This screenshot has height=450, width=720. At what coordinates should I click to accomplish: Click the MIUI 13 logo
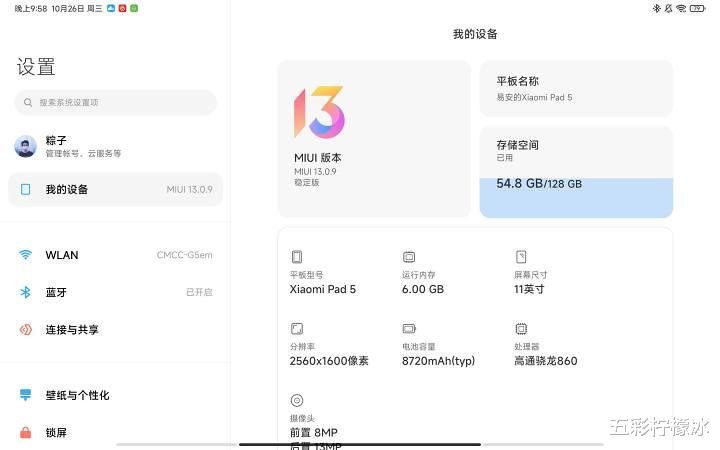click(x=319, y=112)
